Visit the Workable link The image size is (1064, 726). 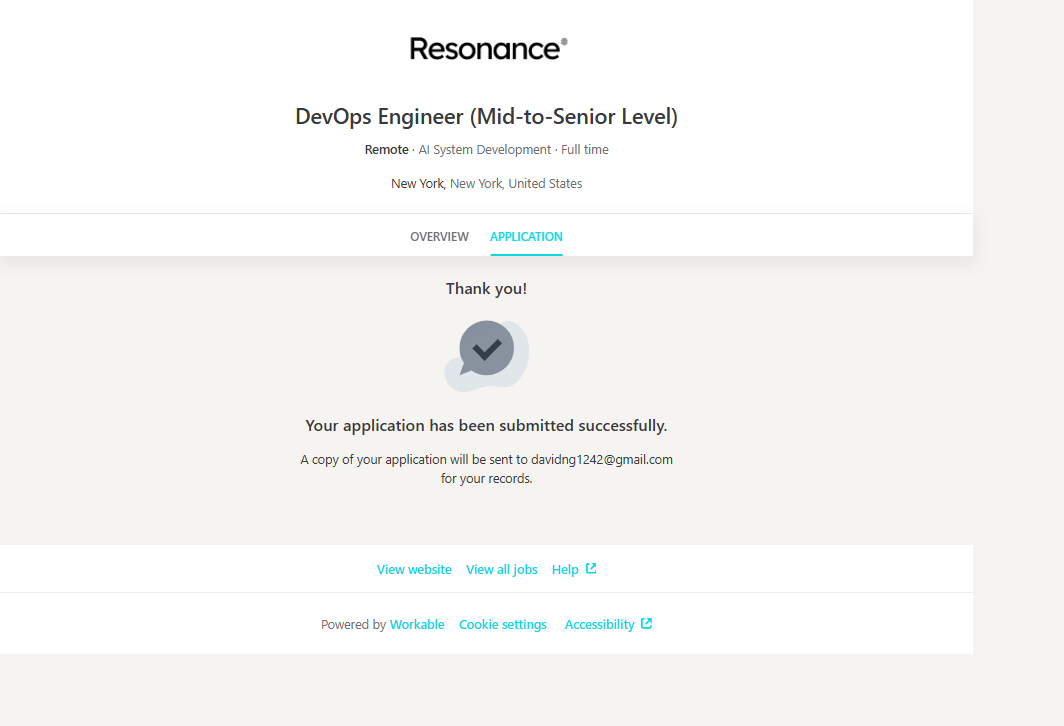pos(417,625)
